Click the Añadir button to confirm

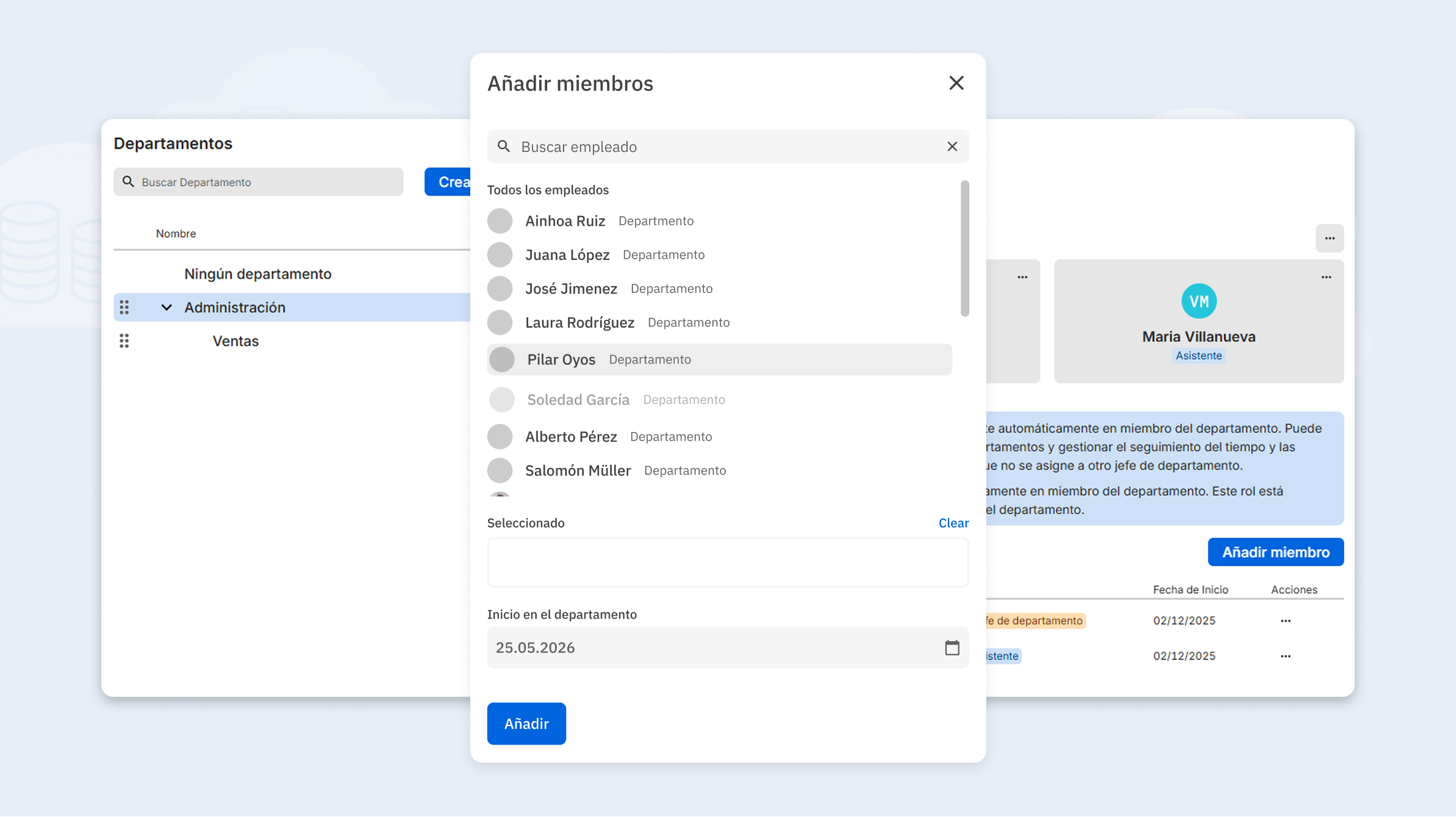[526, 724]
